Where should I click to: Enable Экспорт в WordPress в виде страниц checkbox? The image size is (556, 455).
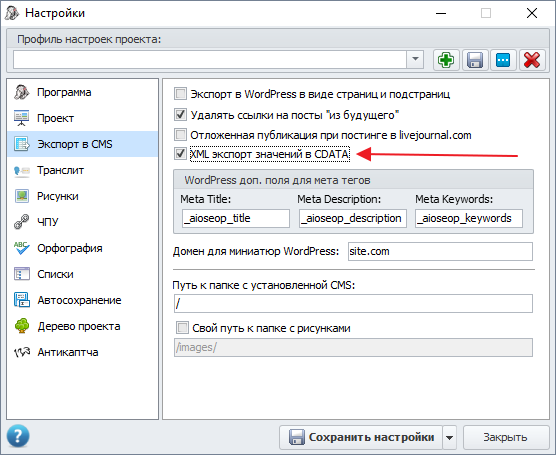(180, 94)
